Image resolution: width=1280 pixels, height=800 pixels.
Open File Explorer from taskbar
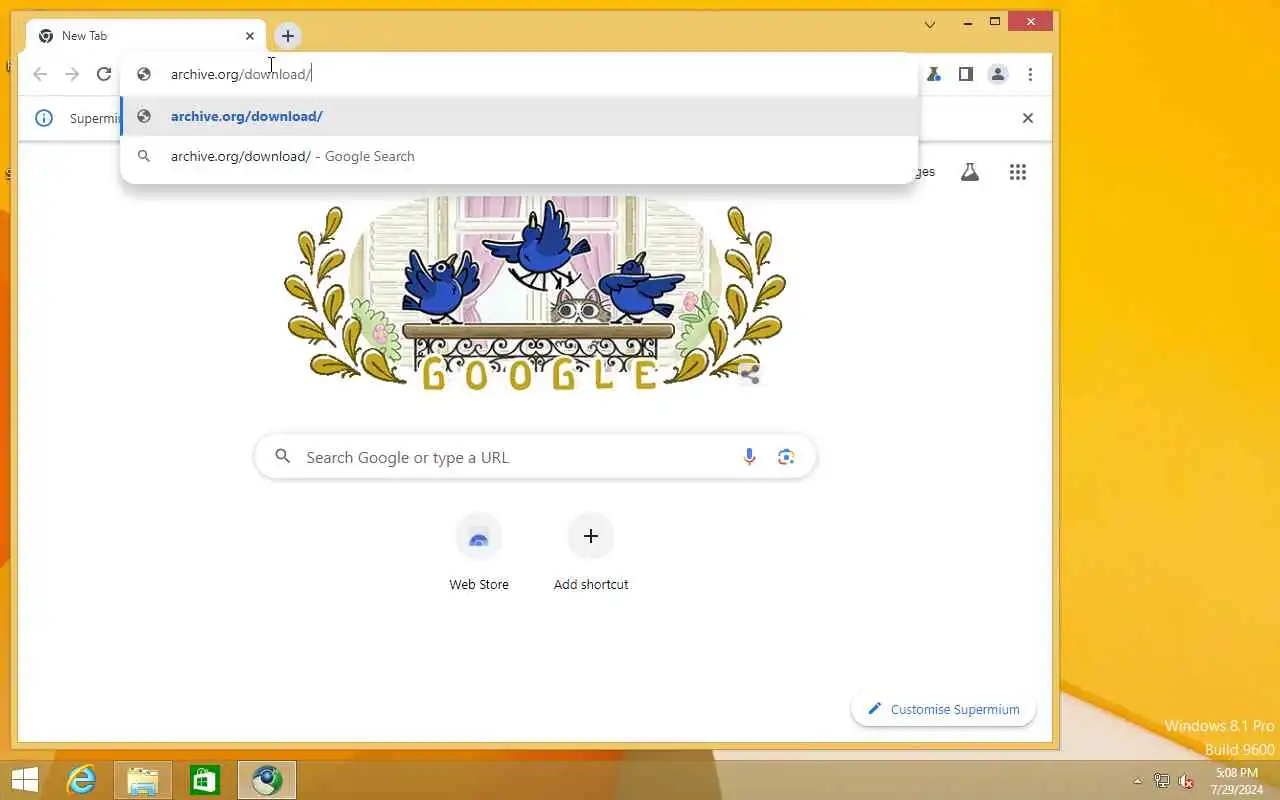coord(143,780)
